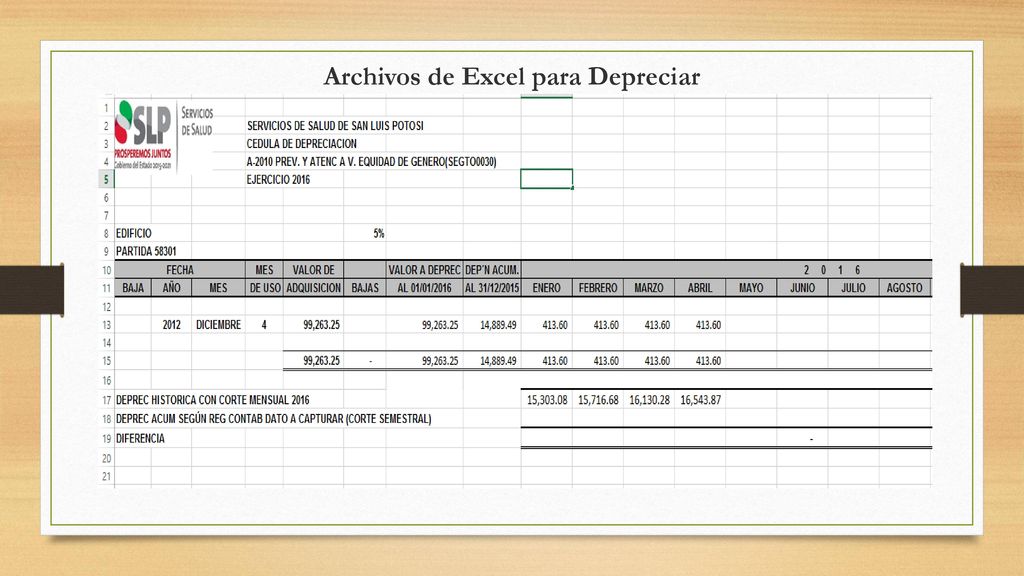The height and width of the screenshot is (576, 1024).
Task: Click the 'CEDULA DE DEPRECIACION' cell
Action: pos(302,144)
